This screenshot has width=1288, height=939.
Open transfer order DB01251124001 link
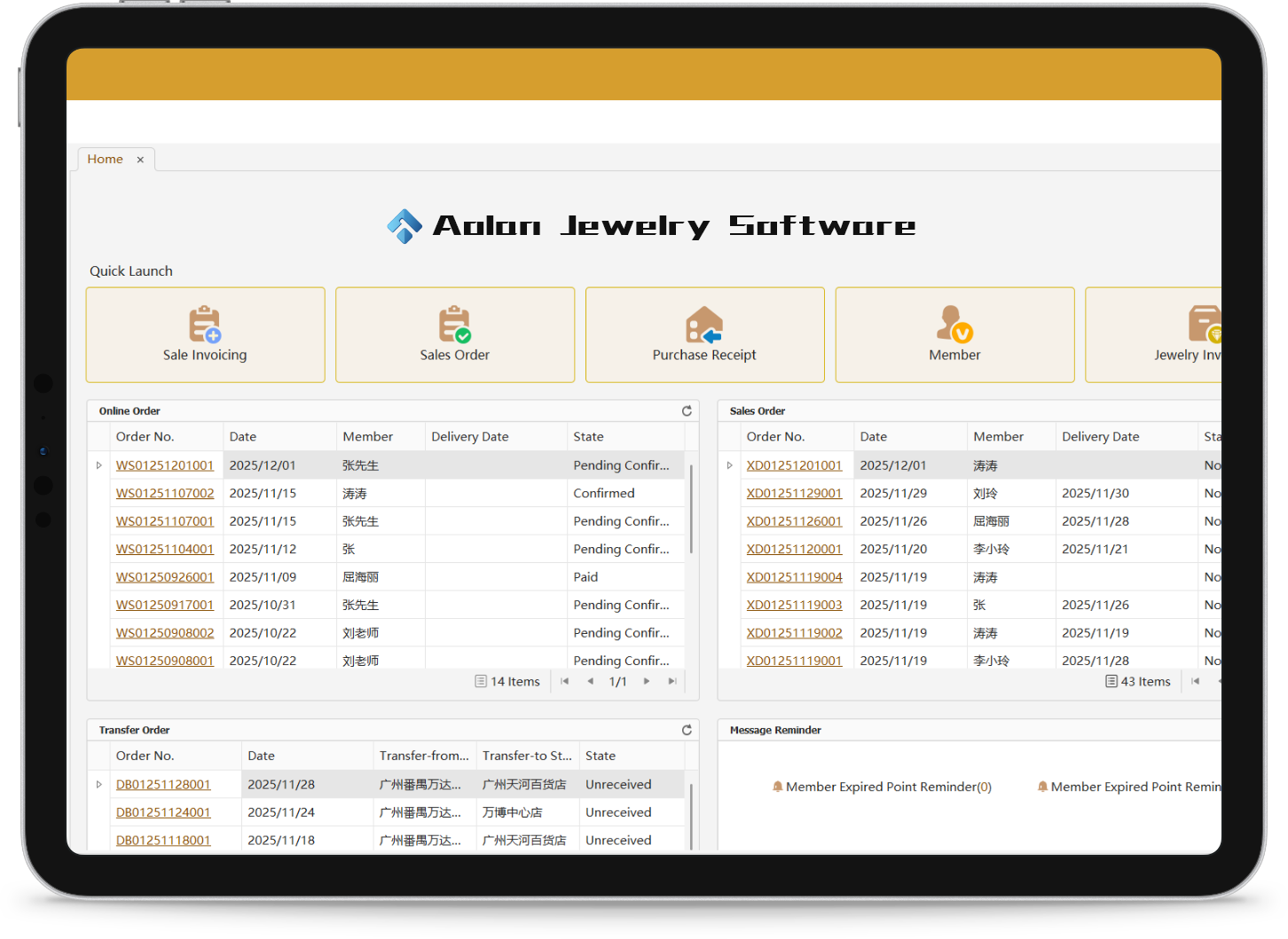coord(163,812)
